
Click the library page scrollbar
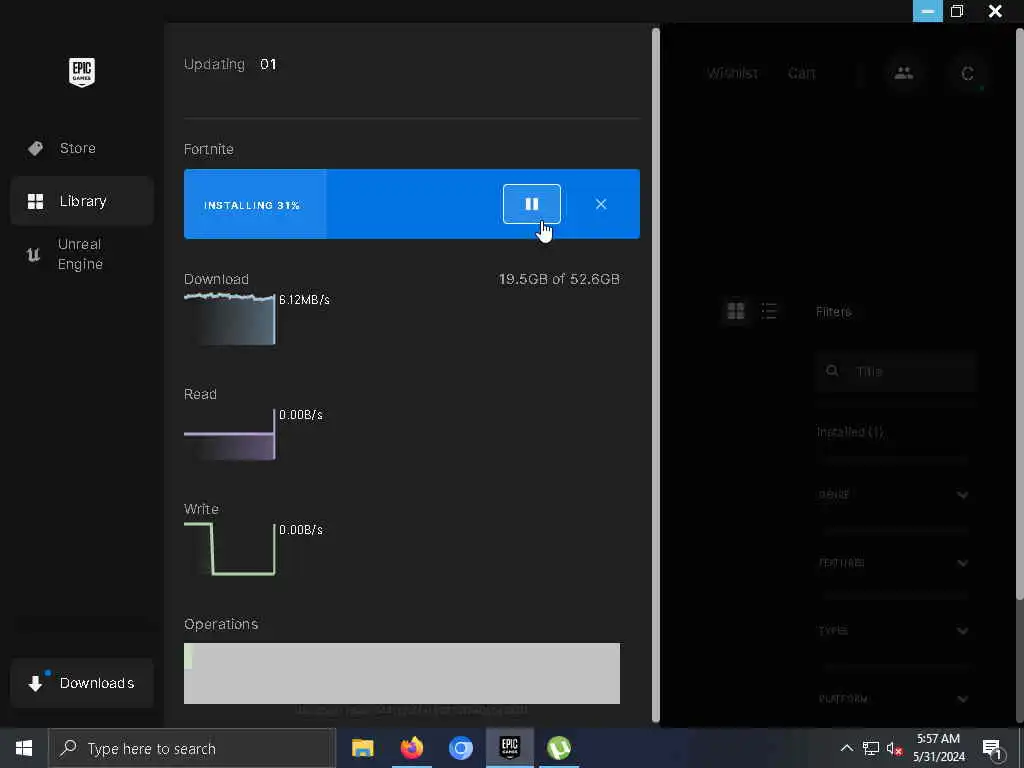pos(1019,313)
